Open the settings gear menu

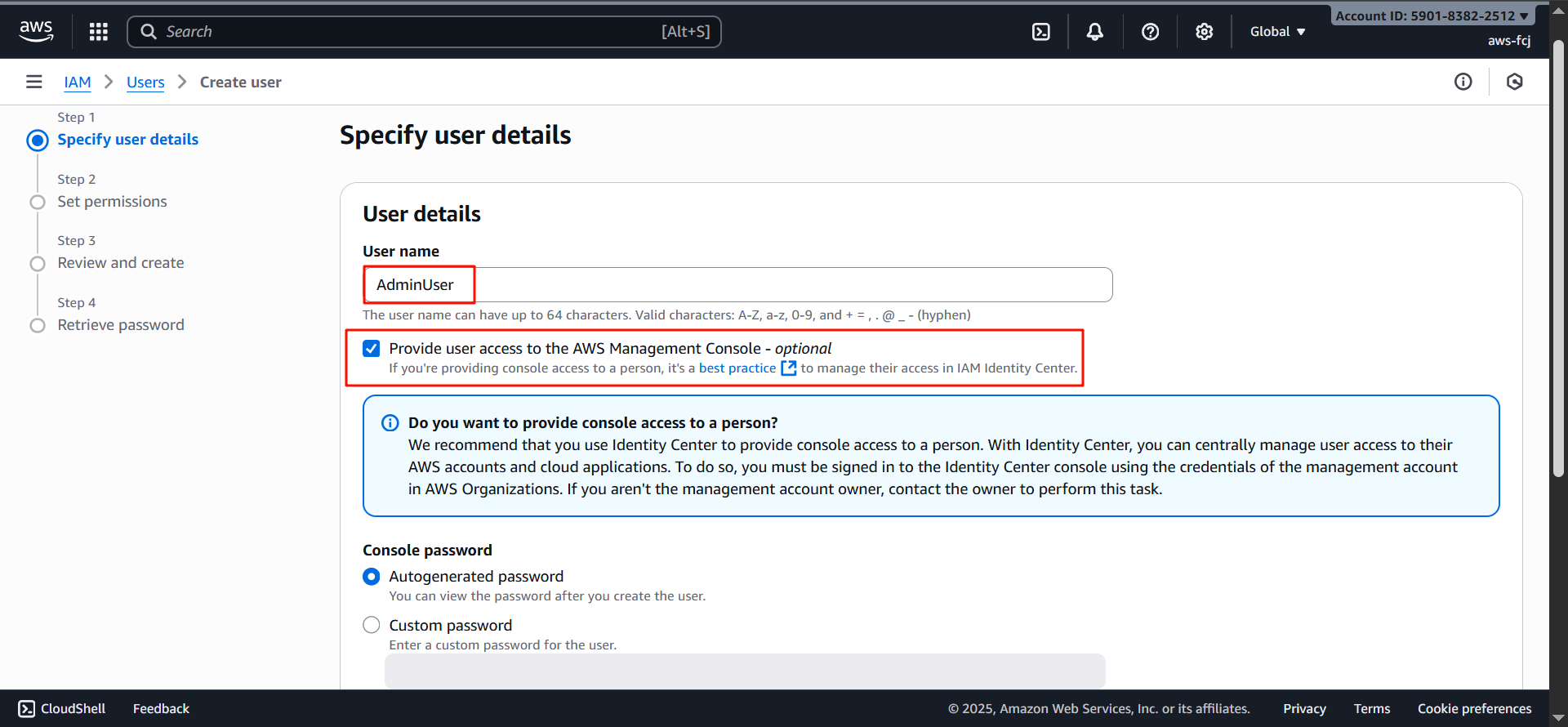click(1205, 32)
